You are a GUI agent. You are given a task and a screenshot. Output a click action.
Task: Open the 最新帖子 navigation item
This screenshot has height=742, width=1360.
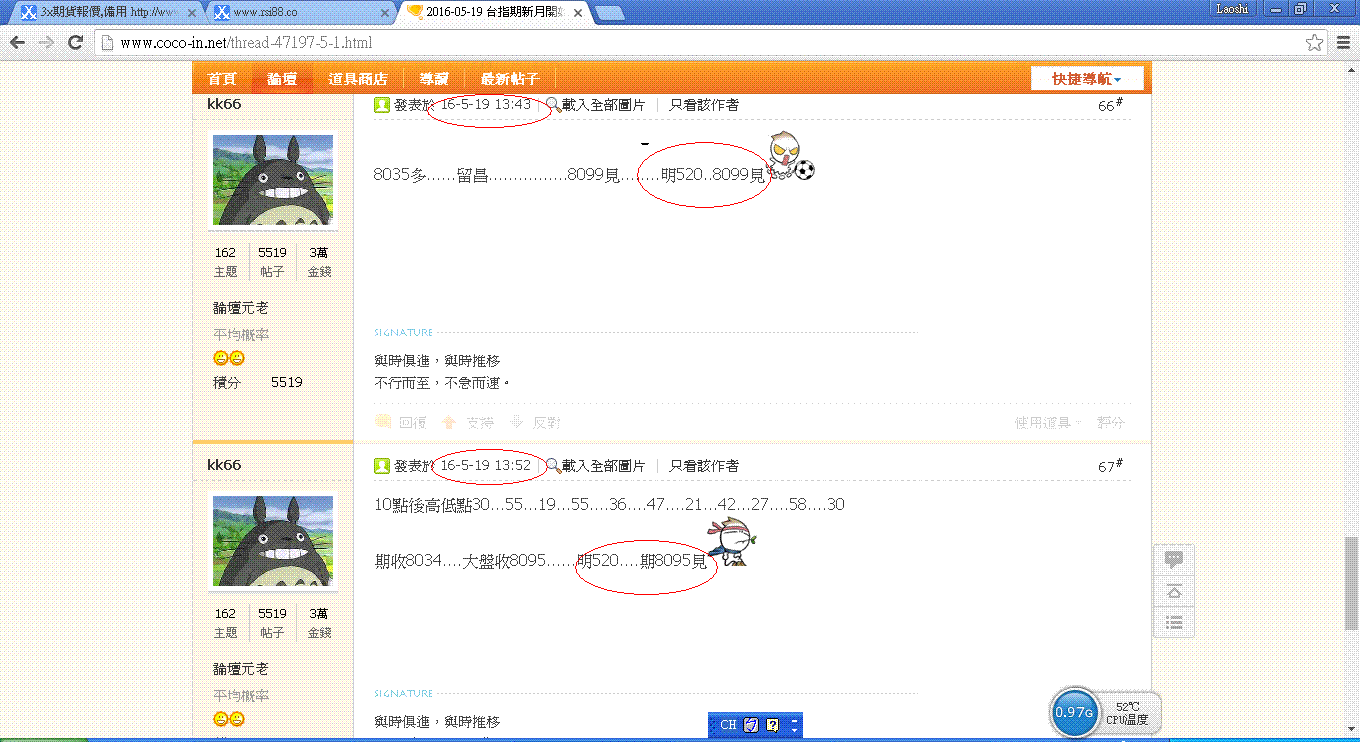coord(510,79)
